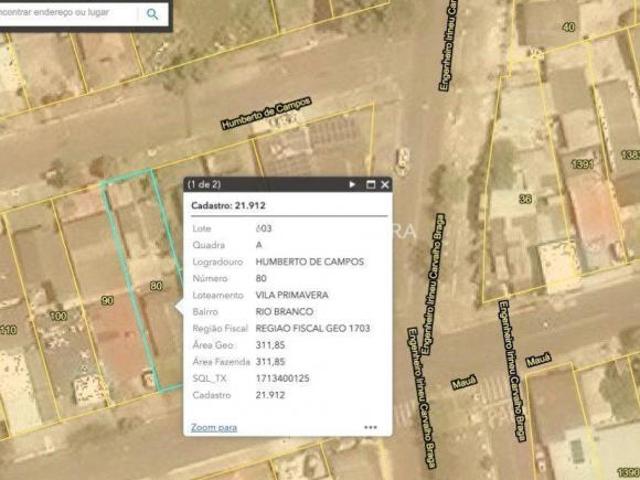Click the Loteamento value VILA PRIMAVERA

point(292,295)
